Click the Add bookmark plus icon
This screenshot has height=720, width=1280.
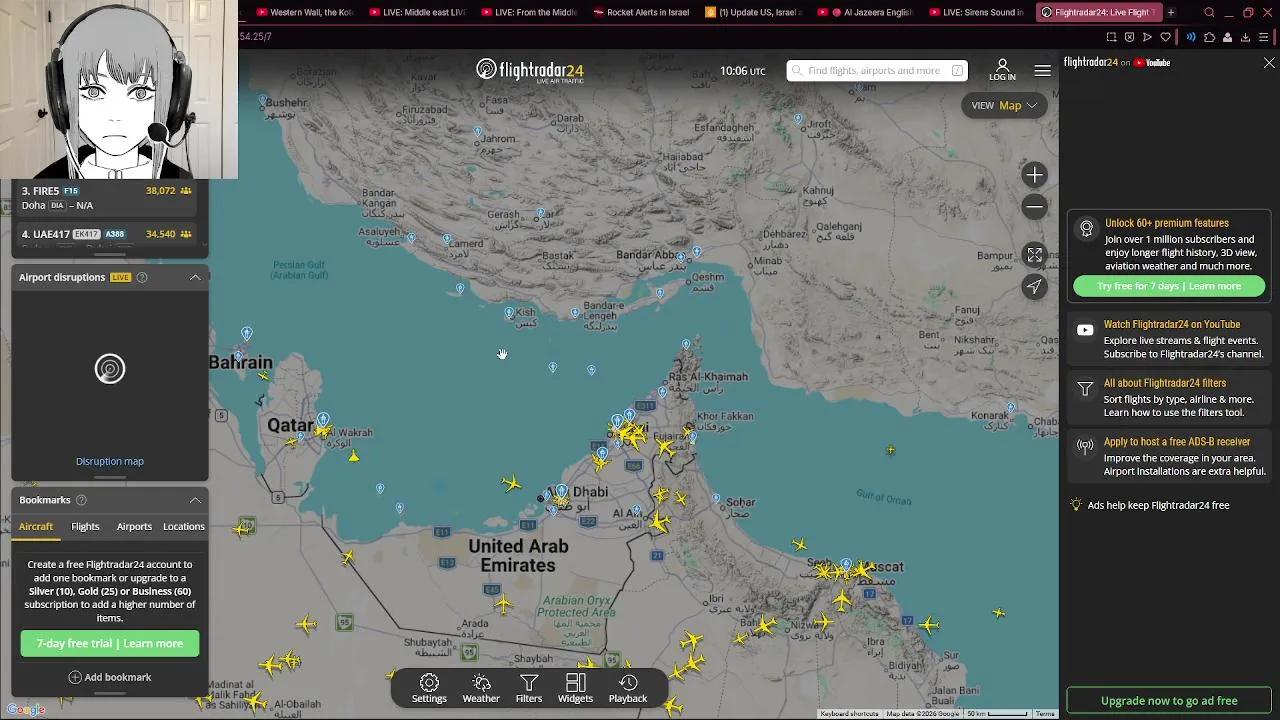[75, 677]
